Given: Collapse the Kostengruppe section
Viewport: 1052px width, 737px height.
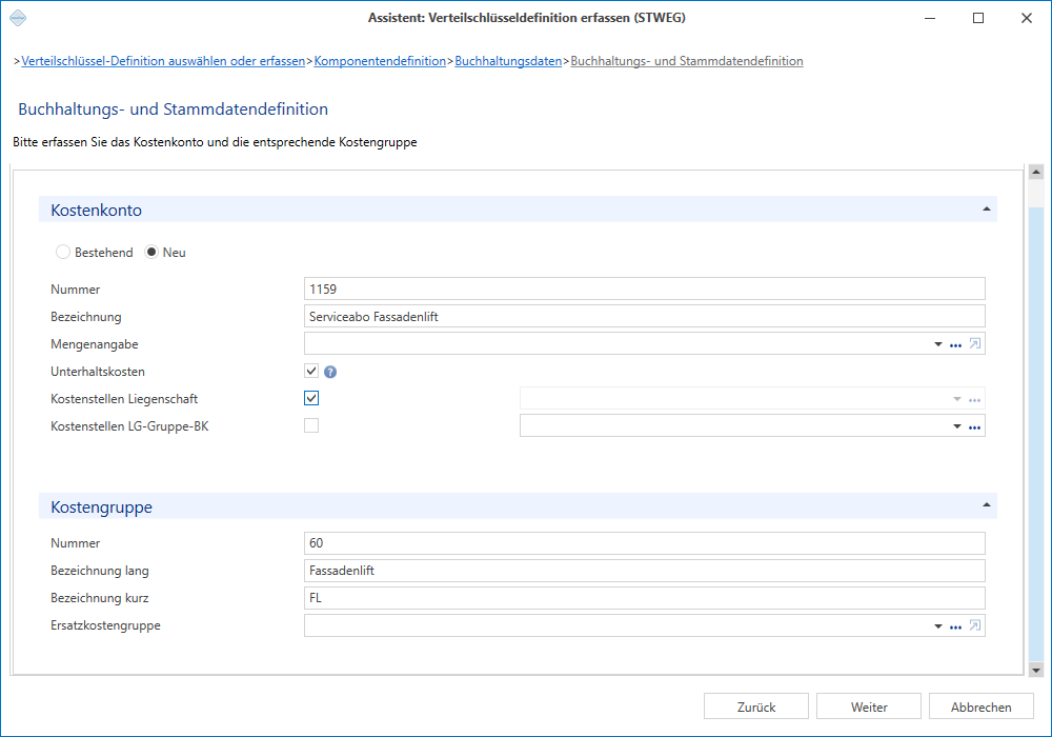Looking at the screenshot, I should click(986, 505).
